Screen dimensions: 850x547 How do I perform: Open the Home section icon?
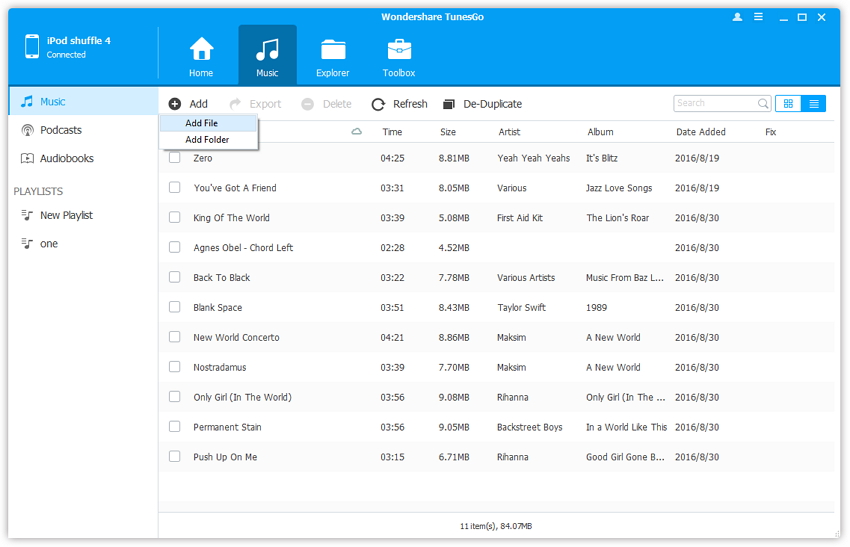[201, 50]
